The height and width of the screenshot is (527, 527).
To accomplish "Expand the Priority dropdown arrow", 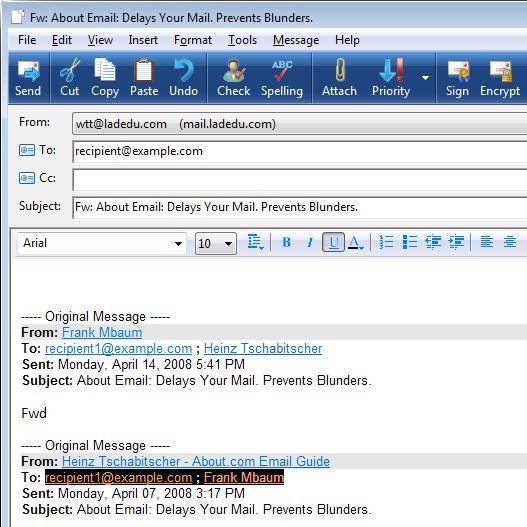I will [x=425, y=78].
